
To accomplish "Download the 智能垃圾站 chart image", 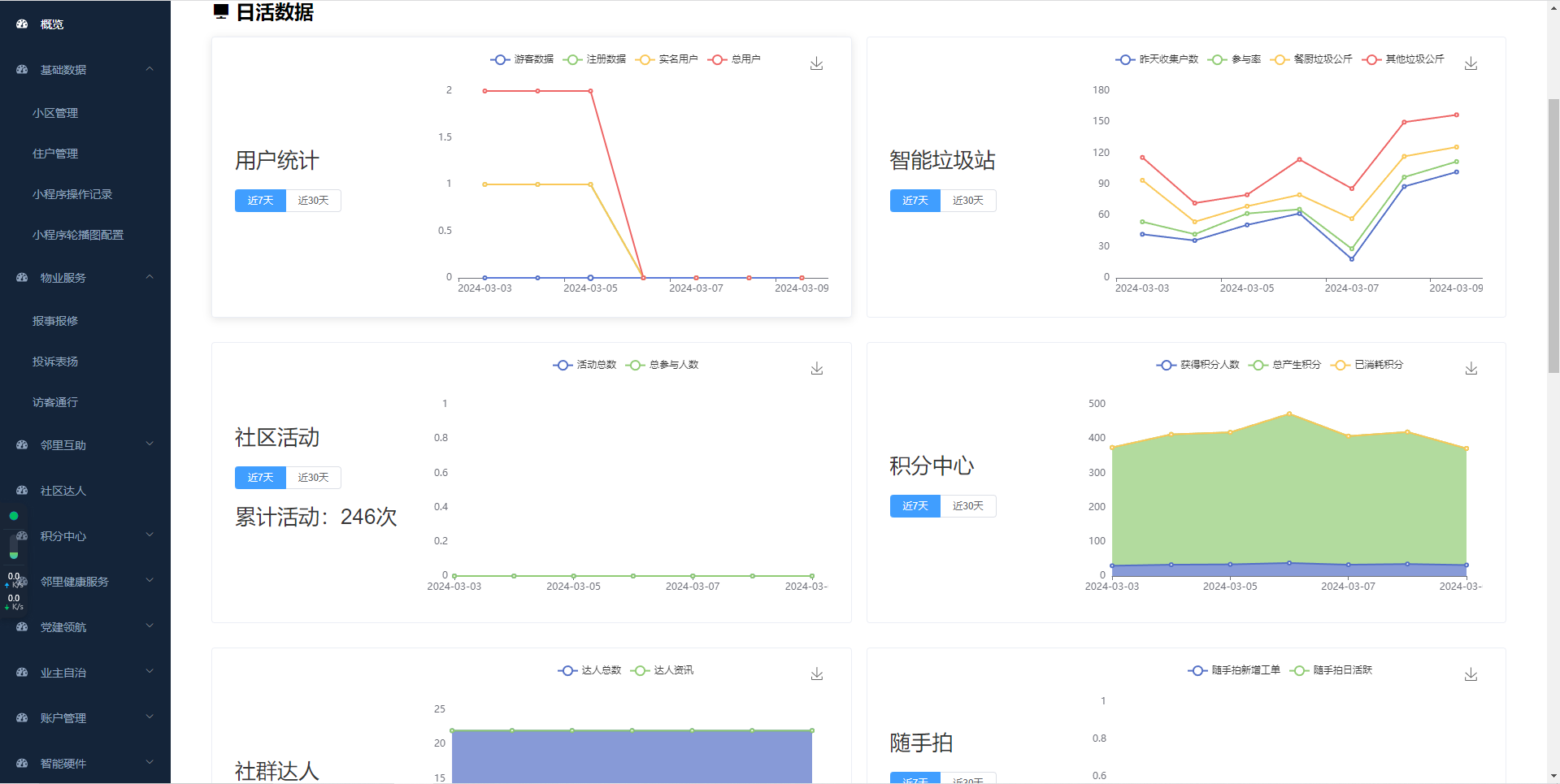I will coord(1471,63).
